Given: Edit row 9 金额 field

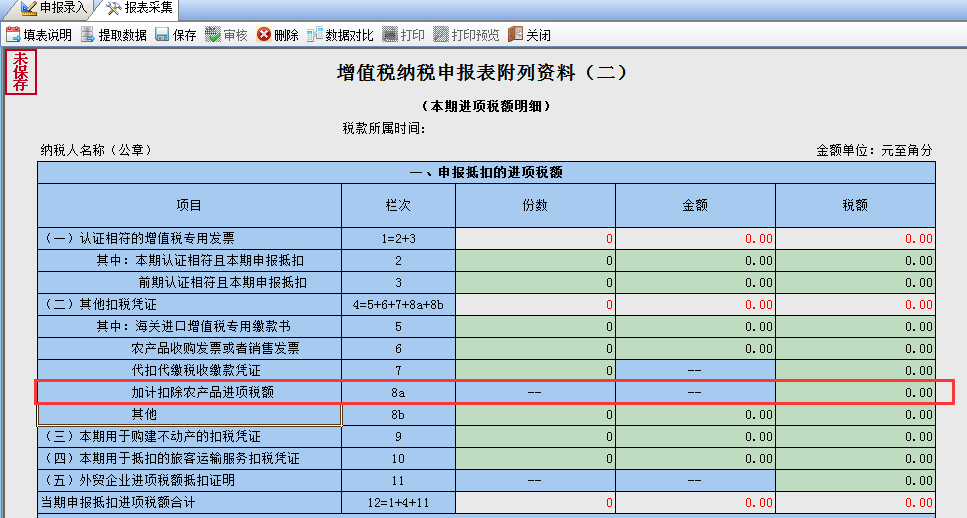Looking at the screenshot, I should (695, 437).
